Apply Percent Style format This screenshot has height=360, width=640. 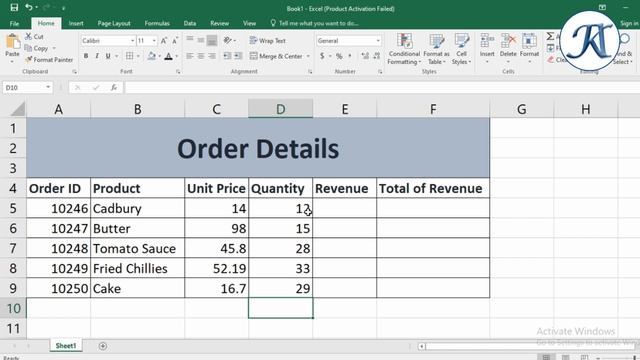point(339,56)
